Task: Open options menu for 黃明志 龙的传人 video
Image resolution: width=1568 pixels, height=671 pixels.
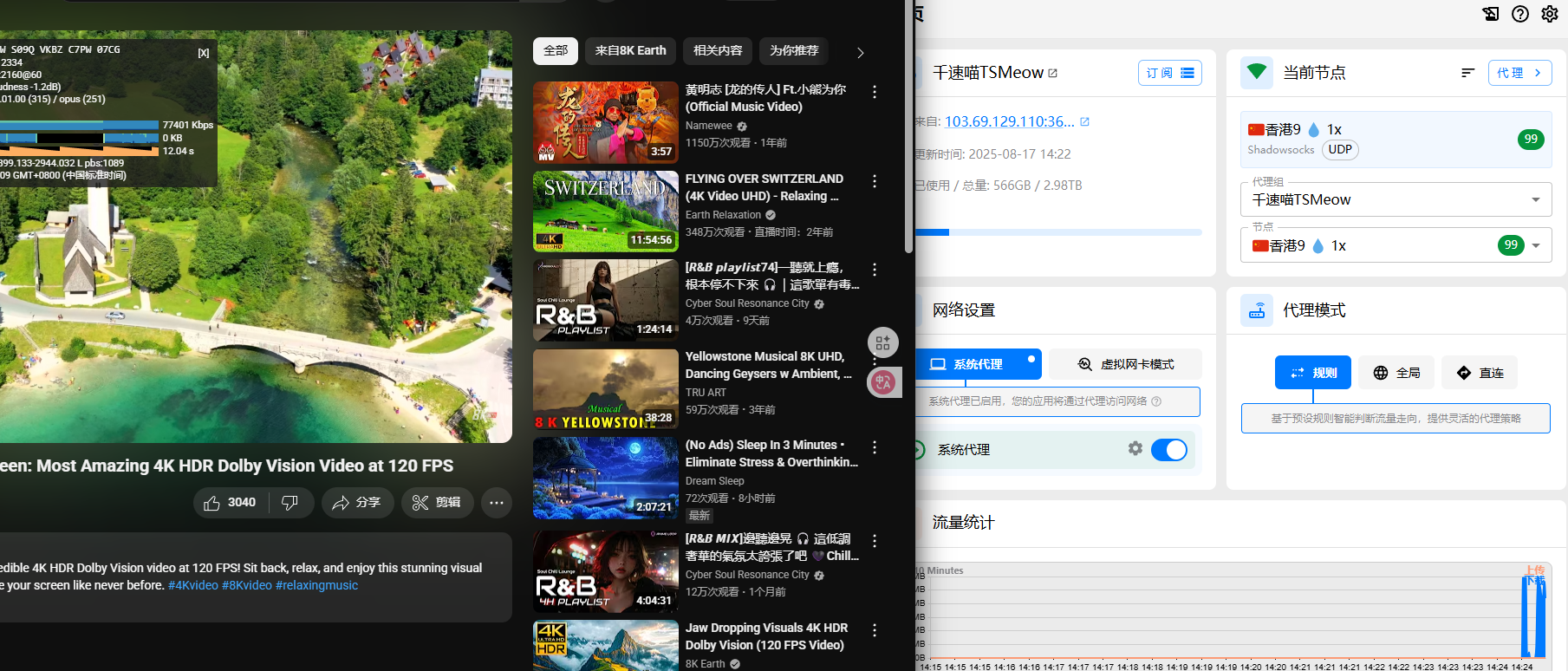Action: (x=875, y=91)
